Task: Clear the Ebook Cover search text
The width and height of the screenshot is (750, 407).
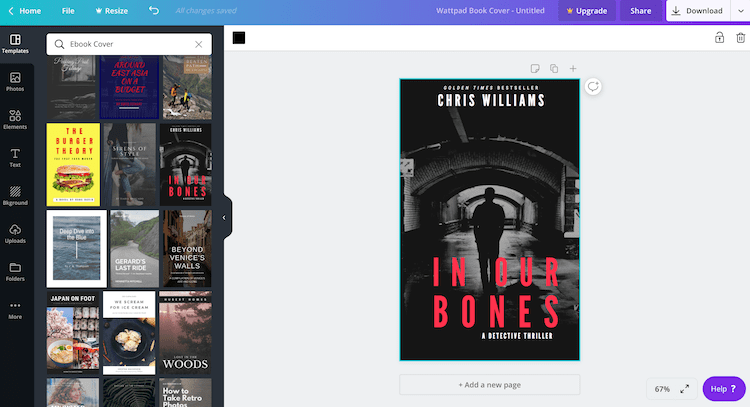Action: [x=199, y=44]
